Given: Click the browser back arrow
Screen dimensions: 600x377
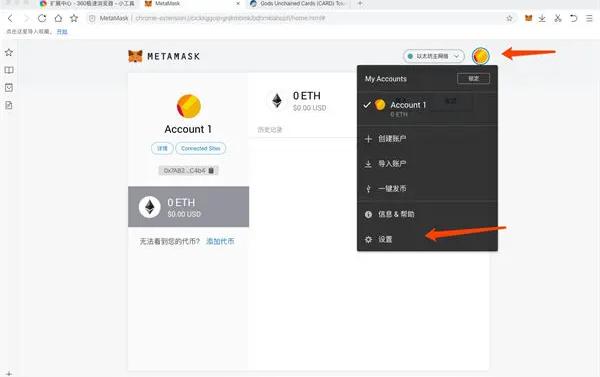Looking at the screenshot, I should [10, 18].
